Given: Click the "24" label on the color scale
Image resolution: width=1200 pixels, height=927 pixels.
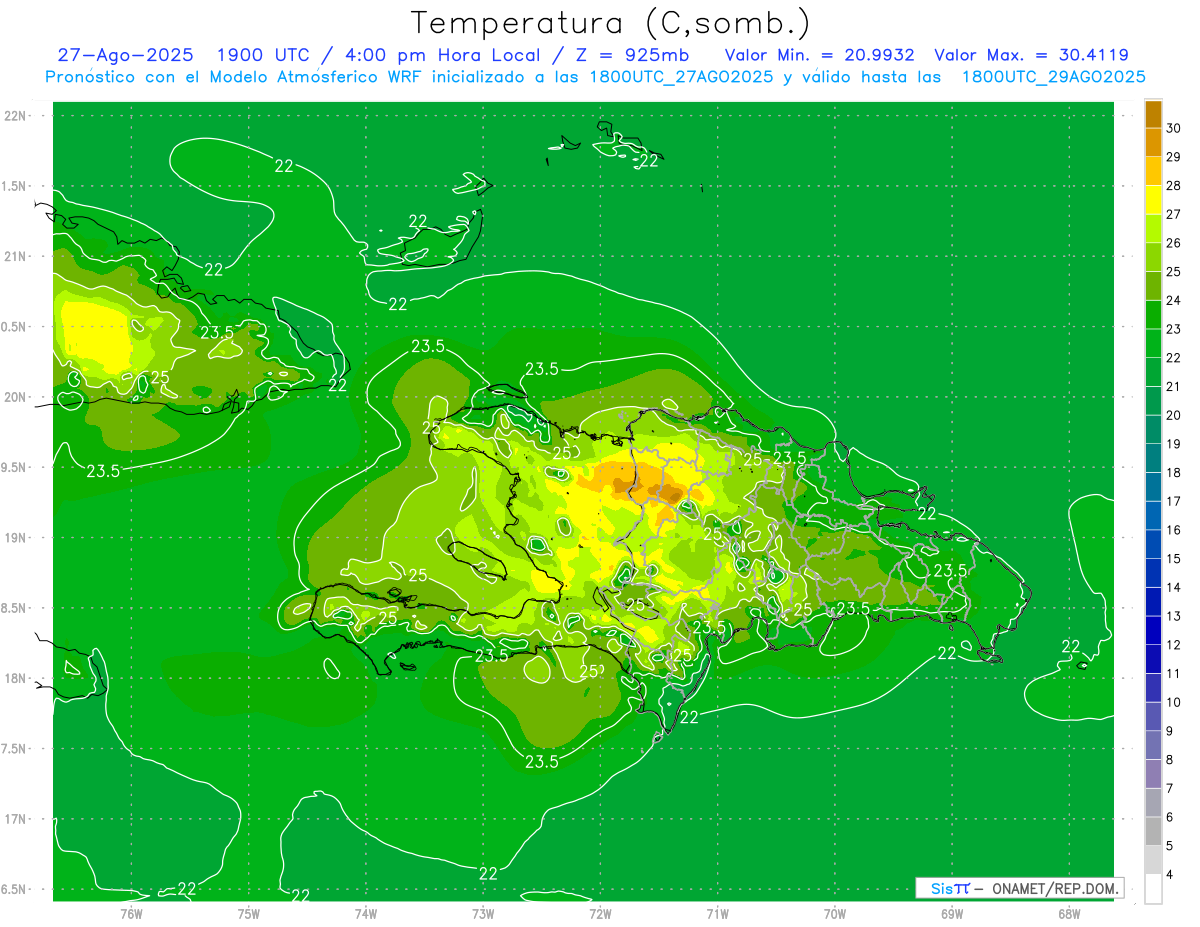Looking at the screenshot, I should pyautogui.click(x=1174, y=300).
